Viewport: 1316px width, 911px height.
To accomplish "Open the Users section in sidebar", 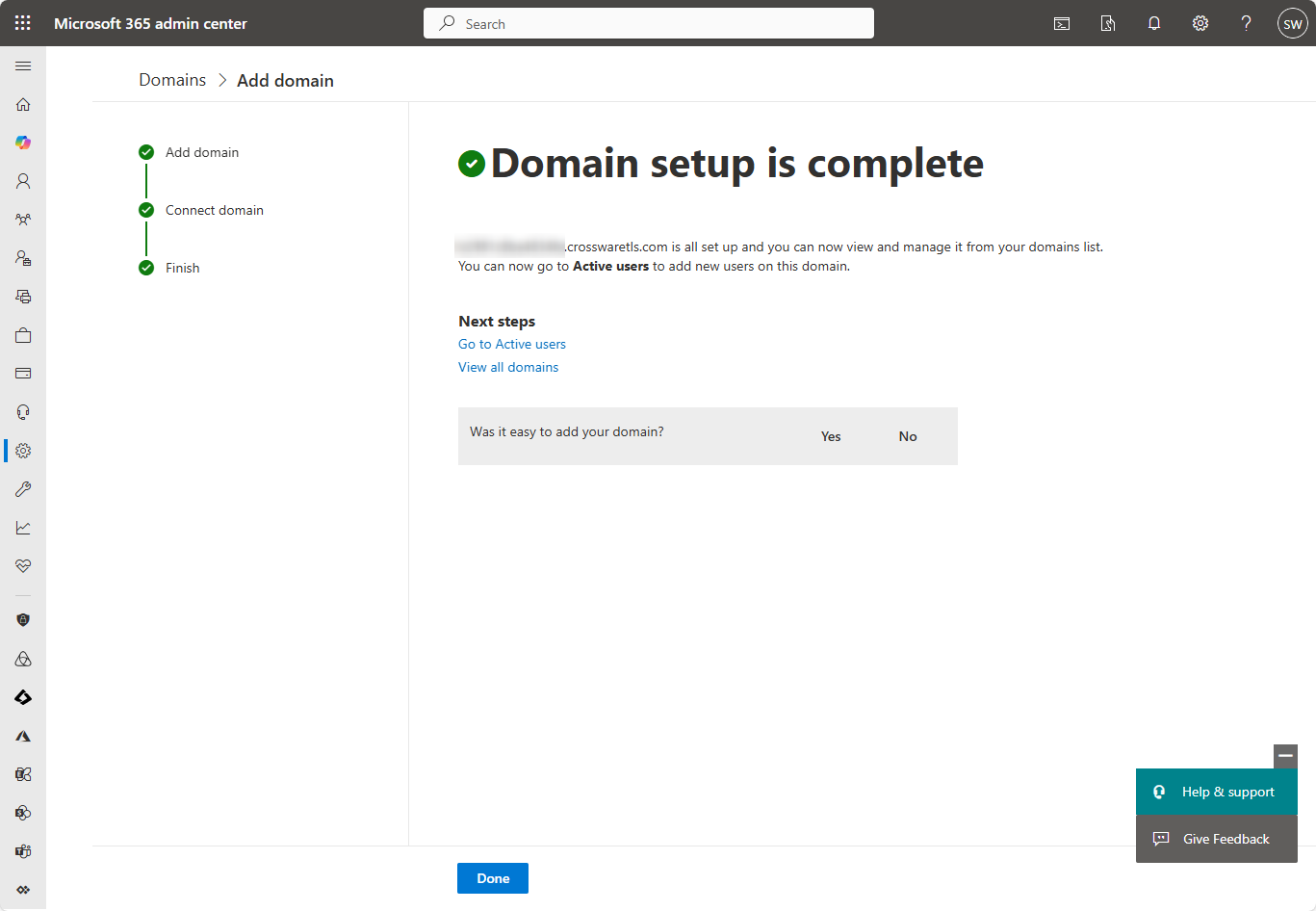I will (23, 181).
